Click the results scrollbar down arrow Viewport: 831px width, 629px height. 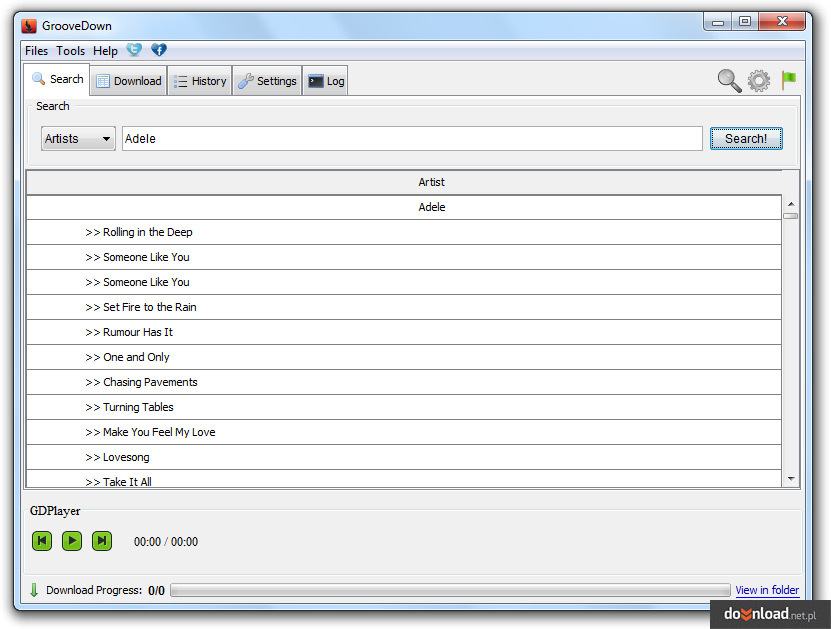[x=791, y=479]
